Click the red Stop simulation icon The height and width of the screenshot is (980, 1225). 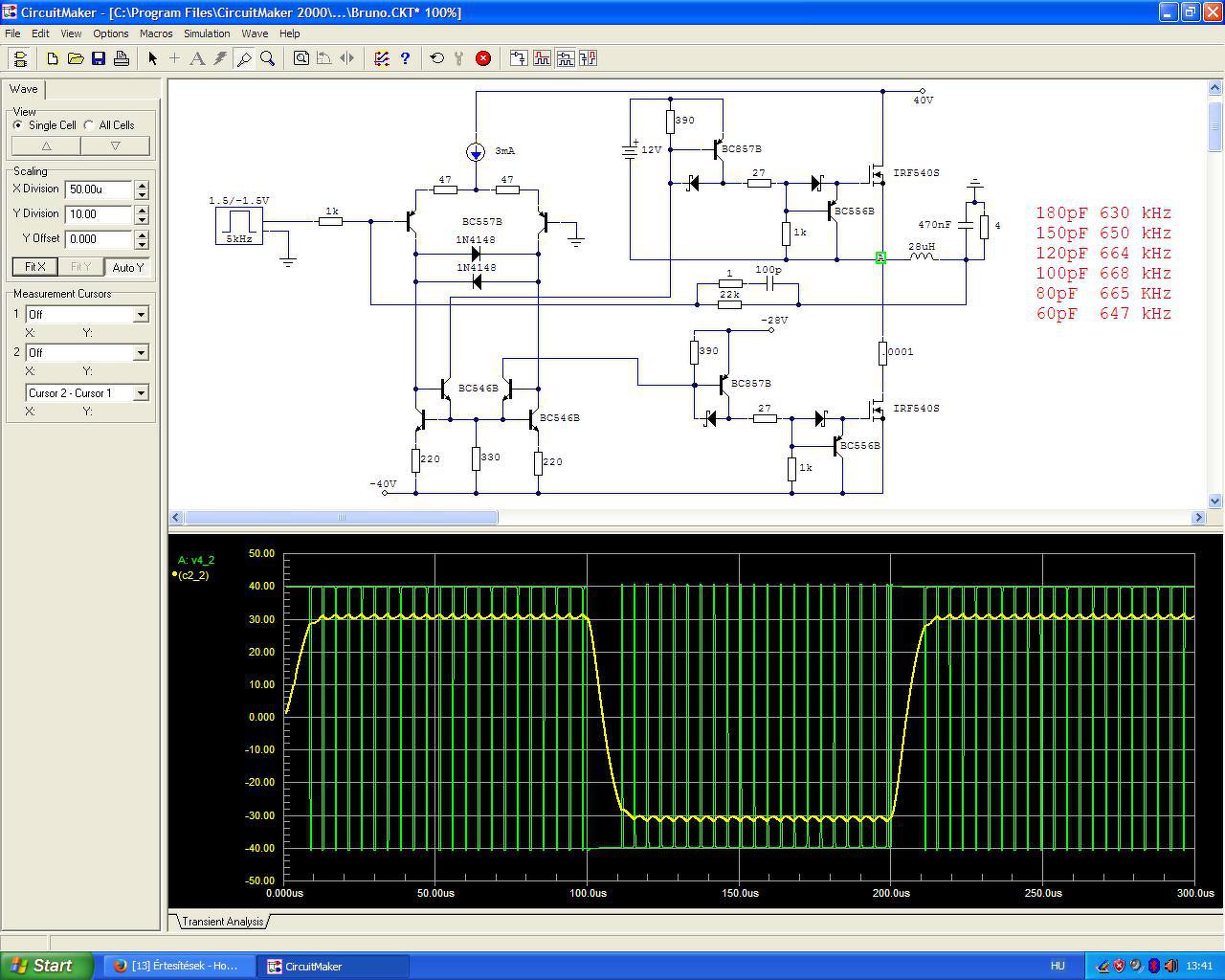click(x=483, y=58)
